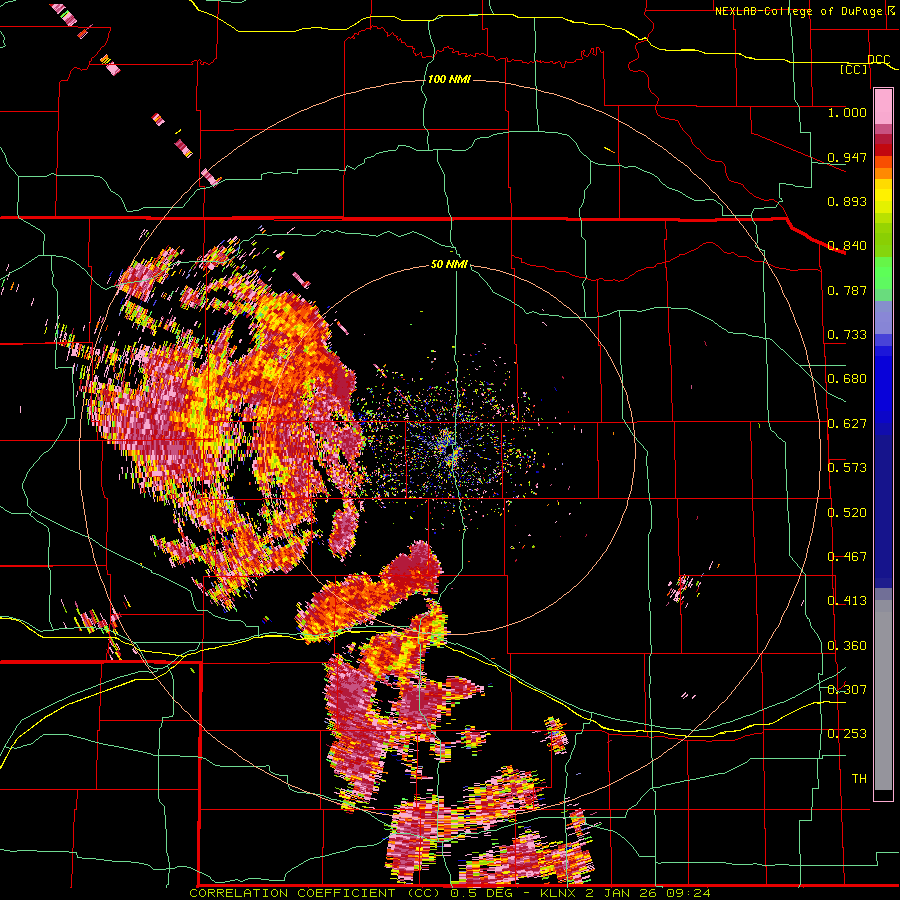Click the 0.627 scale value
Image resolution: width=900 pixels, height=900 pixels.
pyautogui.click(x=847, y=424)
